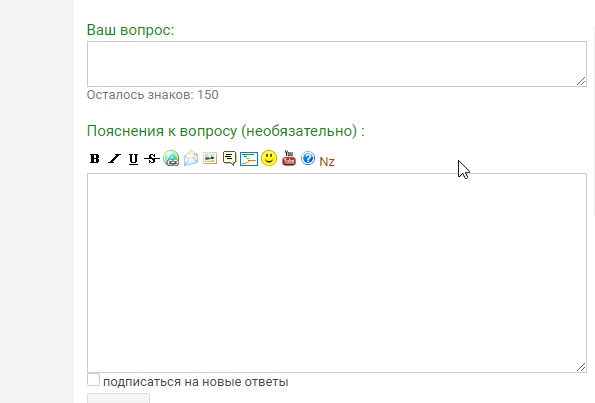Apply Bold formatting in the toolbar
The image size is (595, 403).
94,159
